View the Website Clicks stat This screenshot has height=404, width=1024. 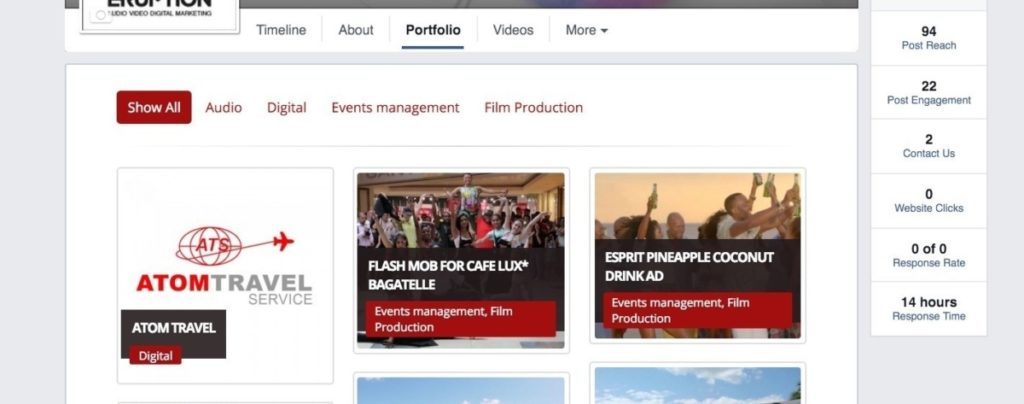(x=929, y=200)
